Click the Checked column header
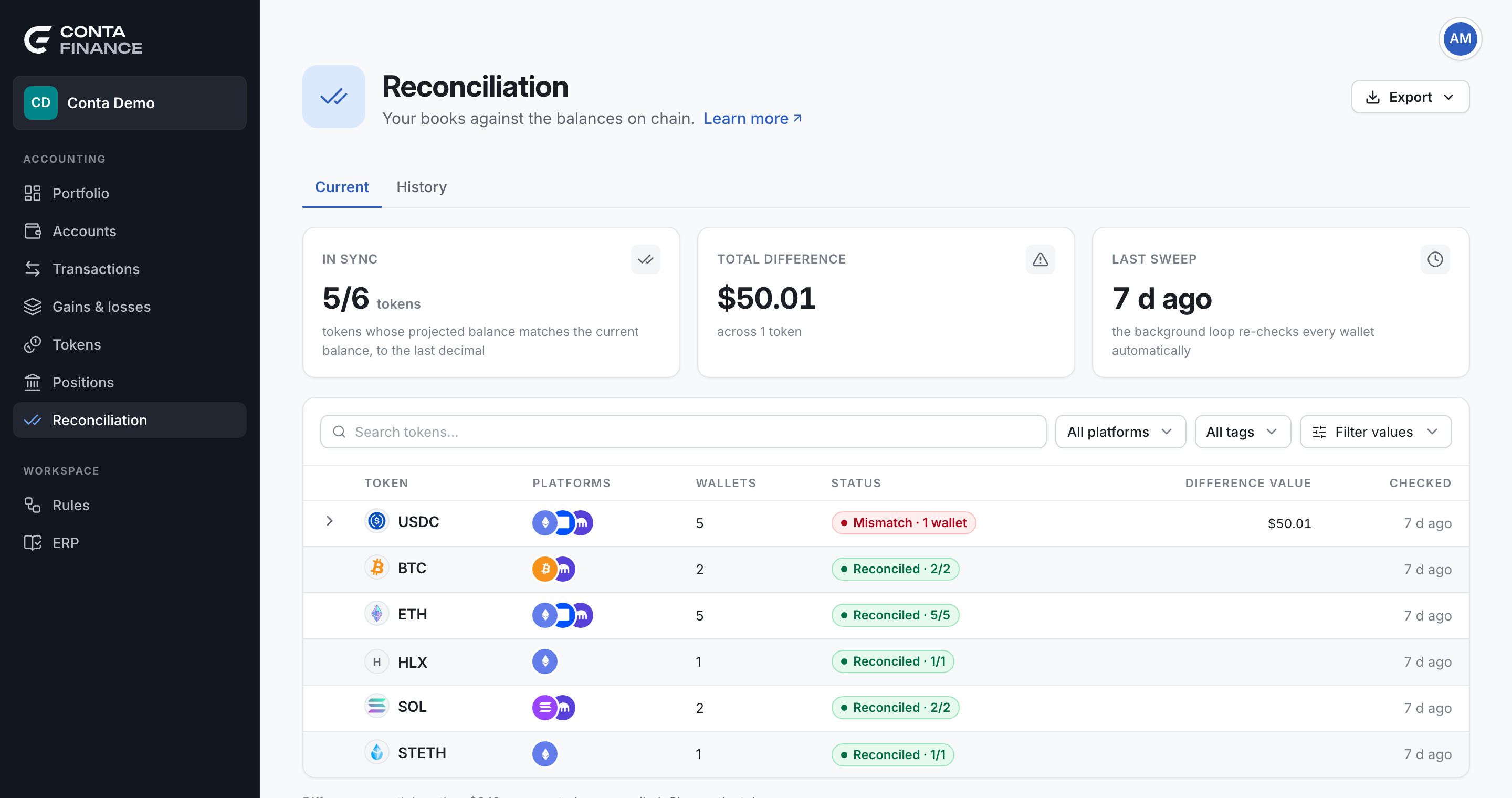This screenshot has width=1512, height=798. pos(1420,483)
